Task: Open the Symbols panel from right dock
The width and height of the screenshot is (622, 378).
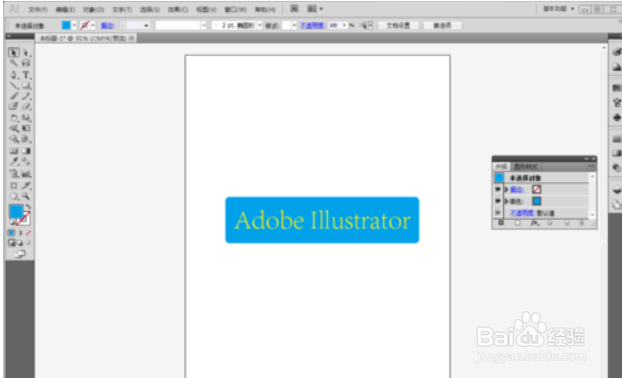Action: tap(616, 117)
